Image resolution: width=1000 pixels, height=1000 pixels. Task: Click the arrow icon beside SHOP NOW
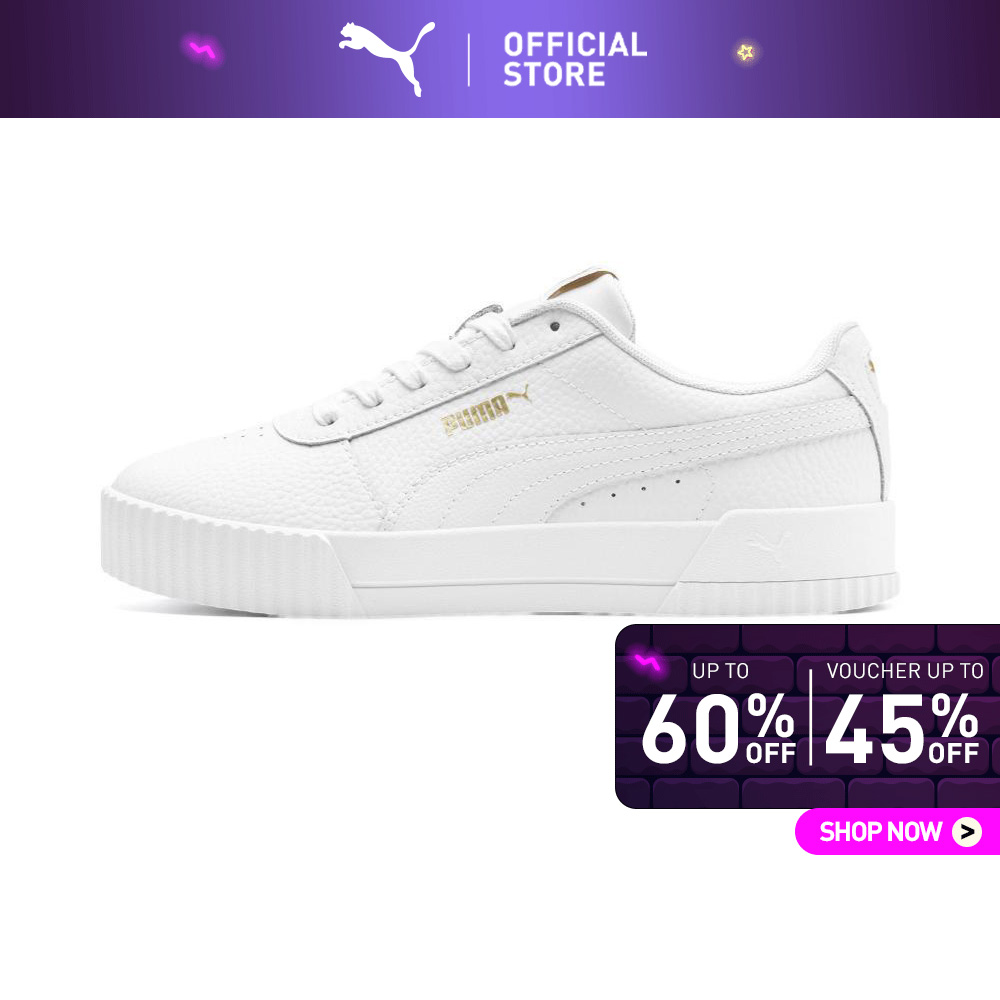(967, 832)
